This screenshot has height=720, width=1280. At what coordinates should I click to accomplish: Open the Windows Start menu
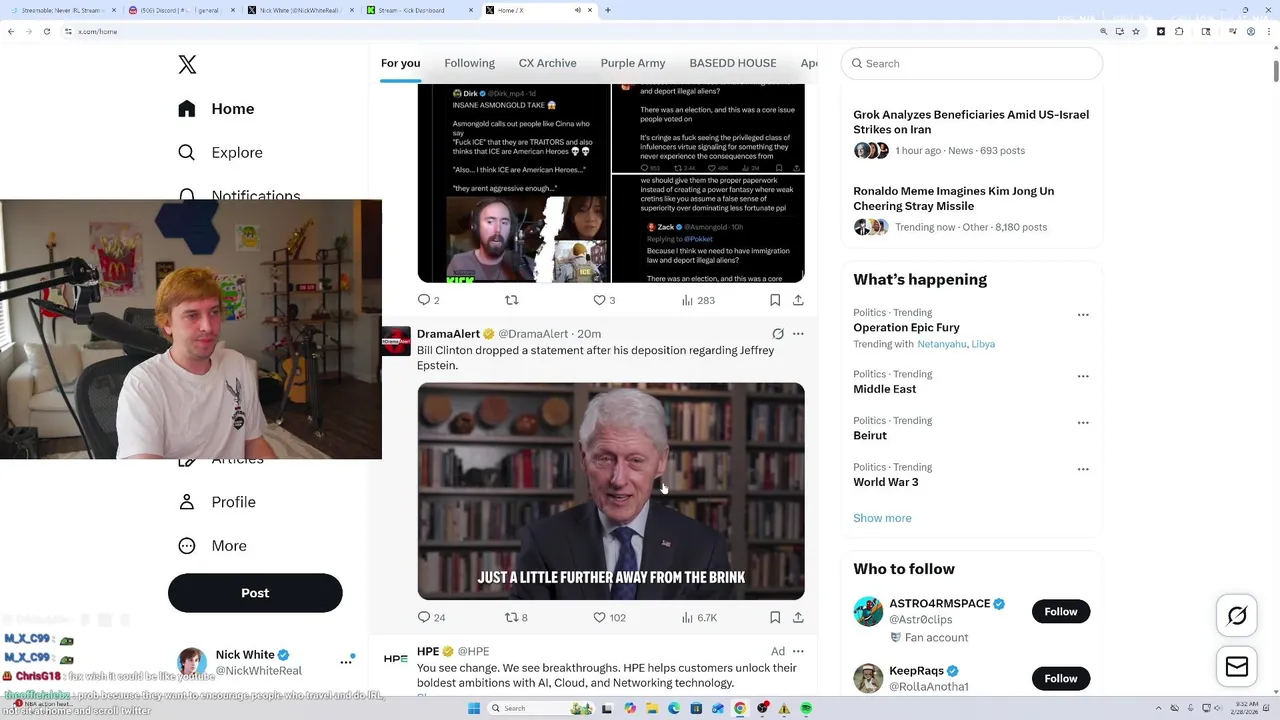pos(473,708)
